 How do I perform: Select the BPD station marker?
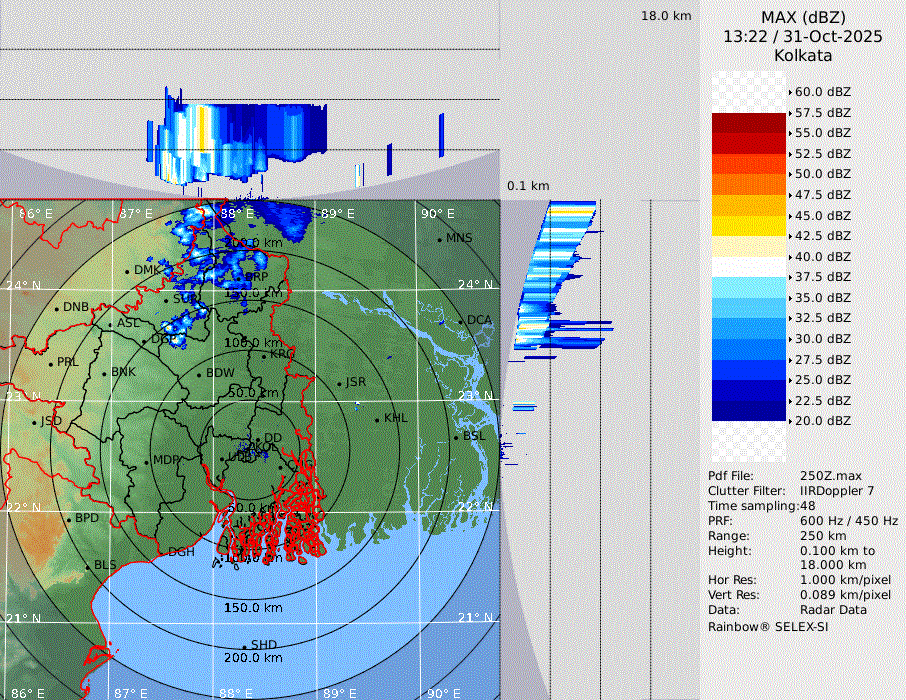click(69, 519)
